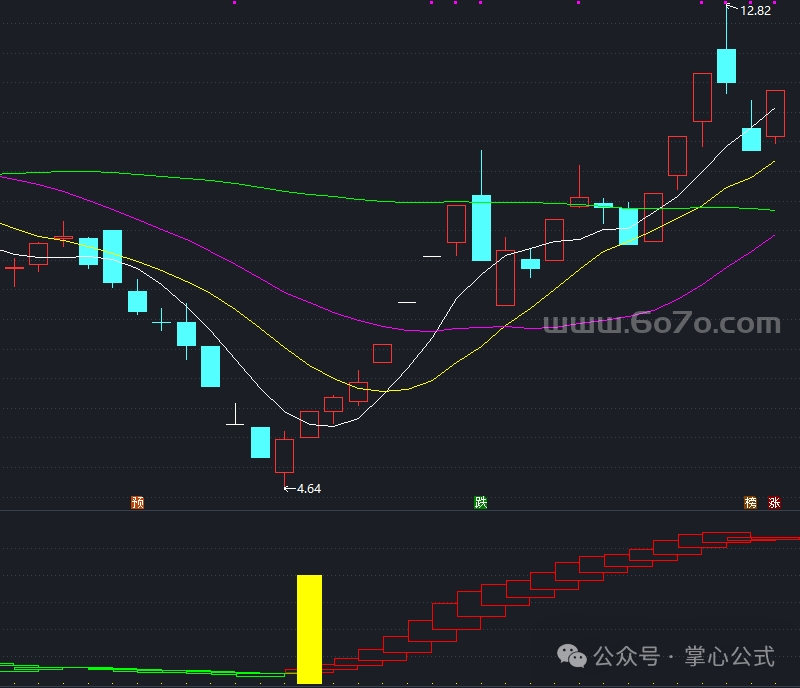Click the orange 预 marker icon
This screenshot has height=688, width=800.
tap(138, 503)
